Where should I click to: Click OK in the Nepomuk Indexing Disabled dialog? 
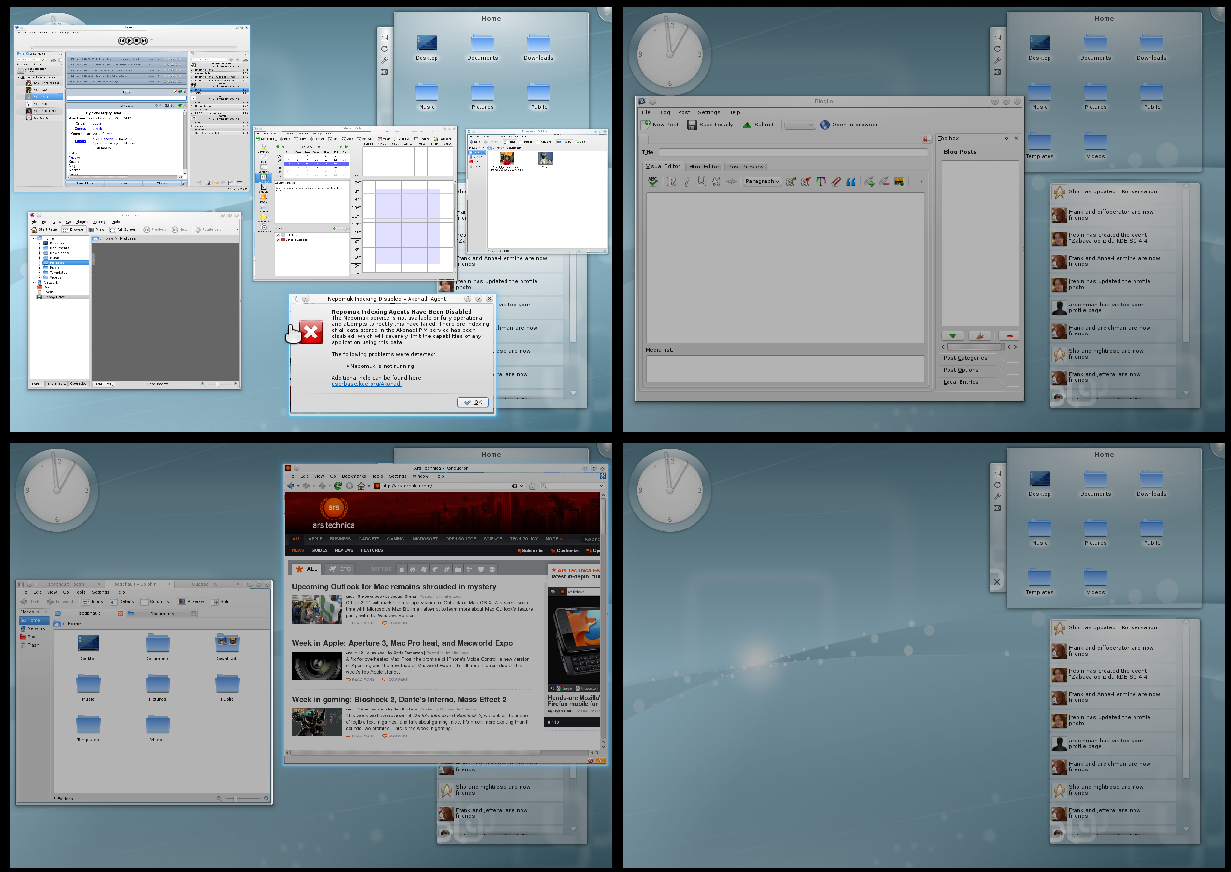click(x=473, y=402)
